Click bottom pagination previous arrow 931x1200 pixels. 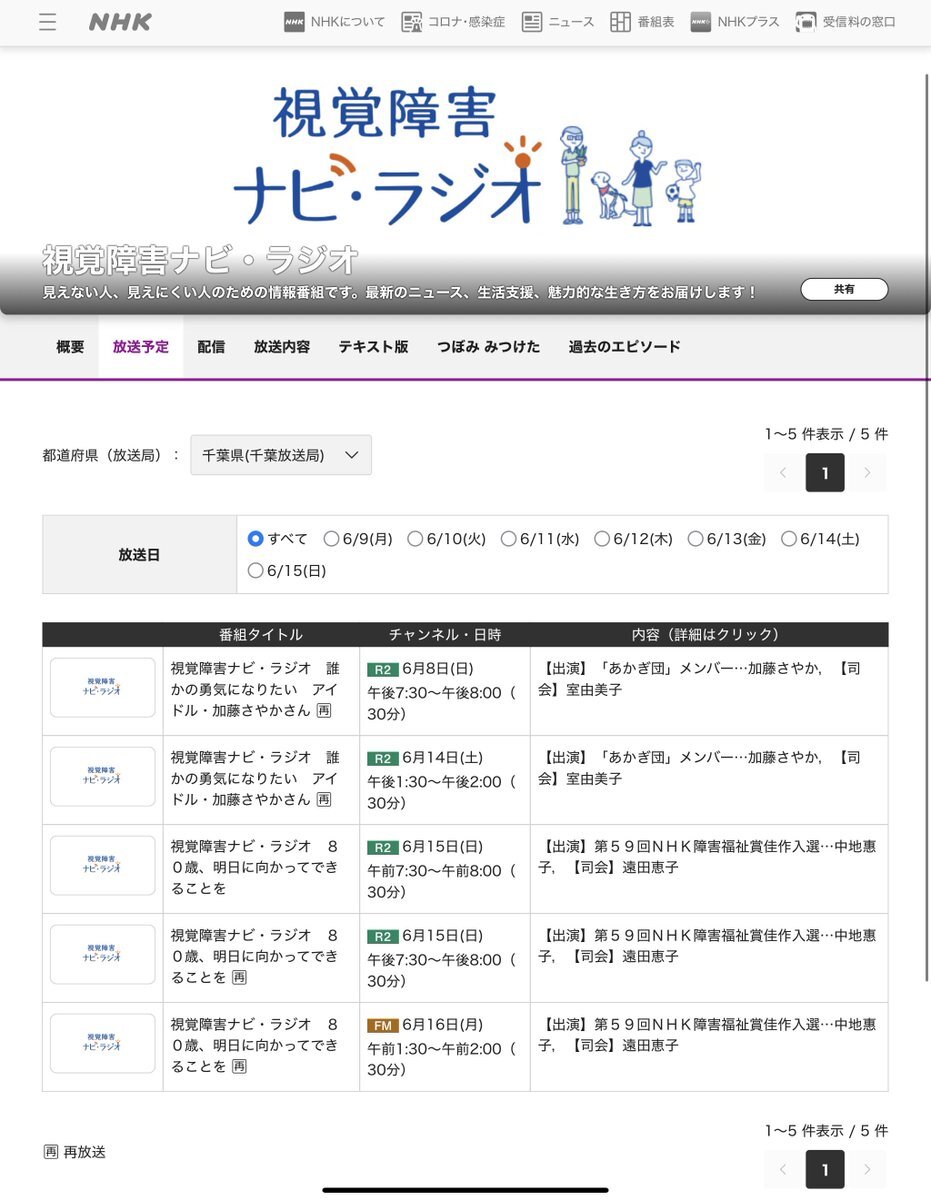783,1169
